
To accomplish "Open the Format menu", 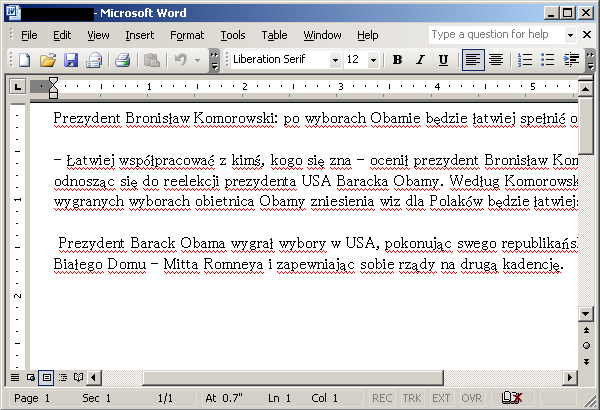I will pos(186,35).
